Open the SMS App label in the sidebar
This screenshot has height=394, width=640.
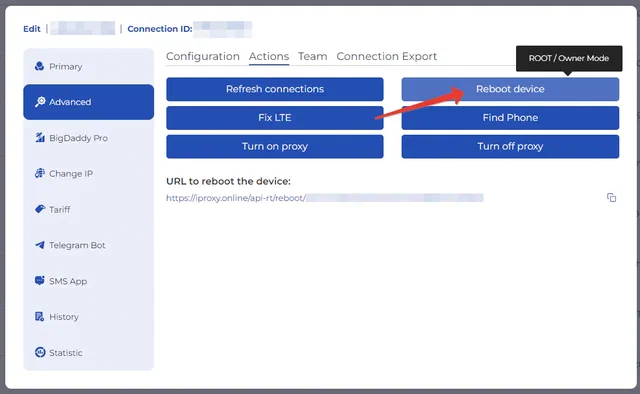(68, 281)
